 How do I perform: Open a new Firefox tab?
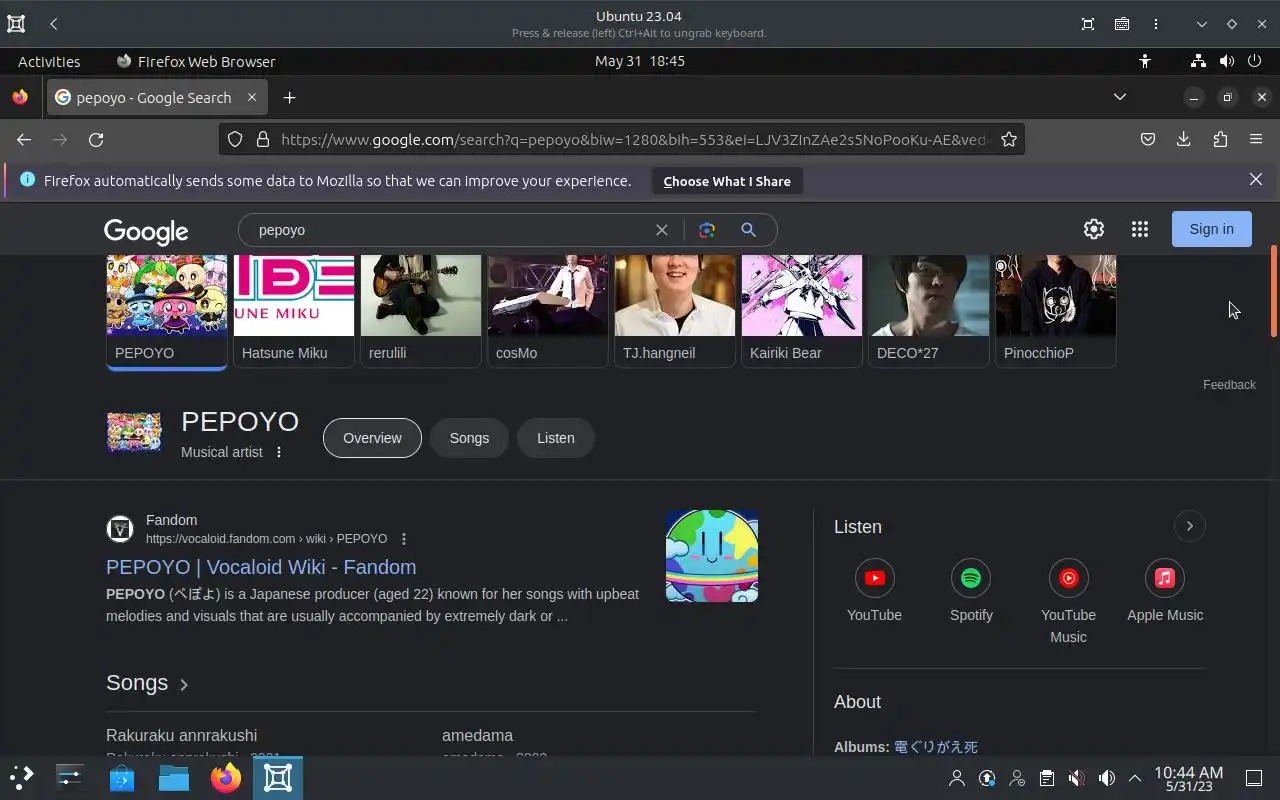(289, 98)
